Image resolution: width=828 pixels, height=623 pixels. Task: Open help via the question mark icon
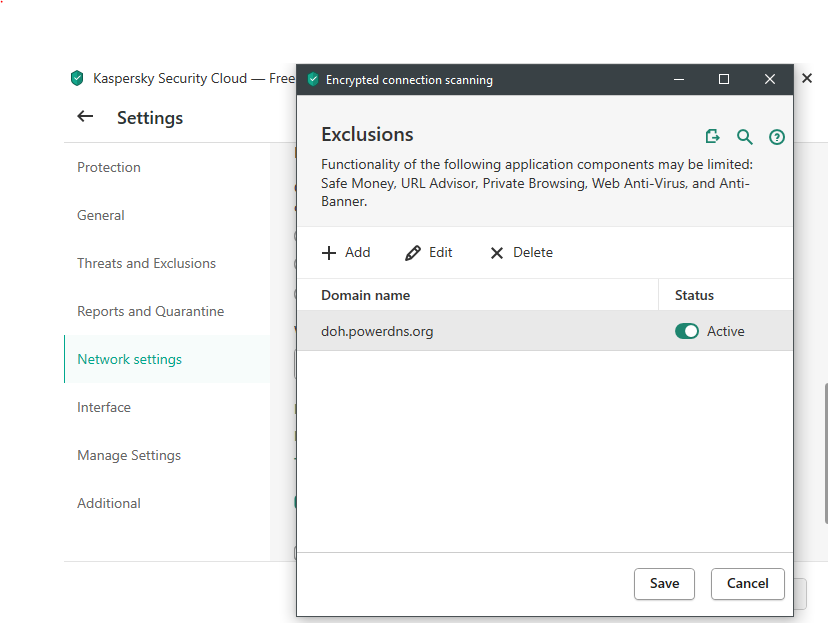[776, 137]
